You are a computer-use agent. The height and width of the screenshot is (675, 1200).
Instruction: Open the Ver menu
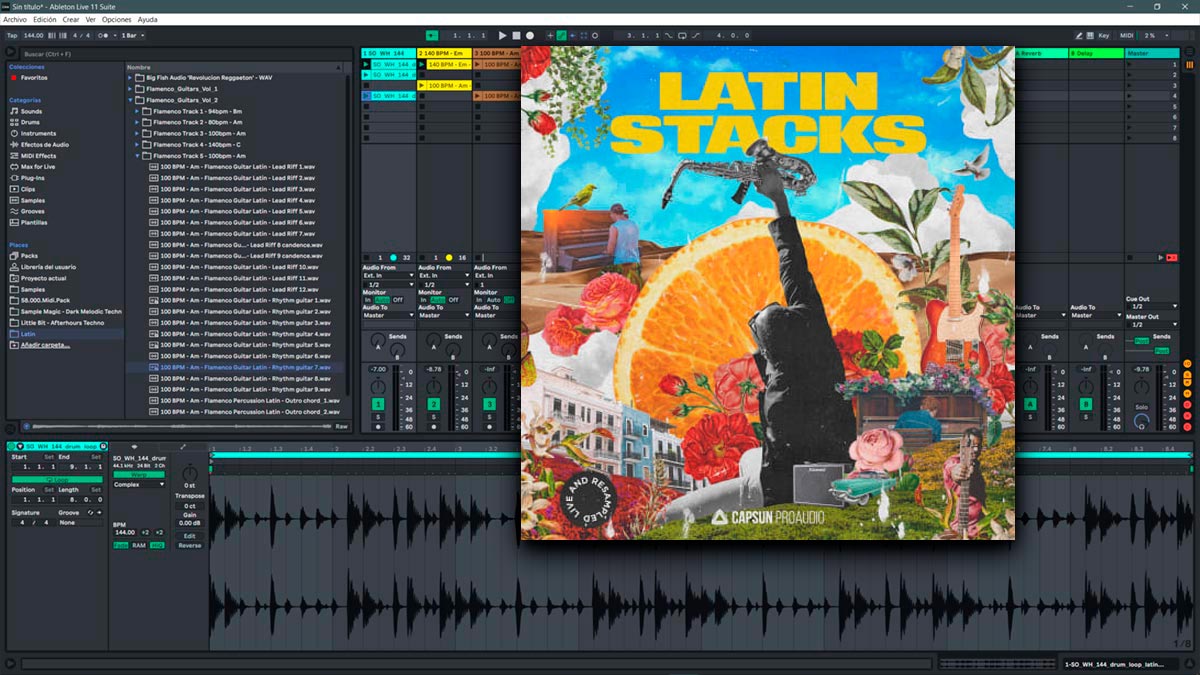click(x=91, y=19)
